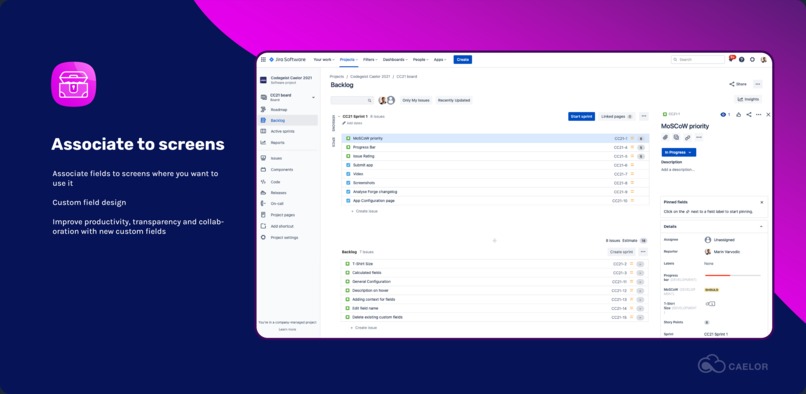The image size is (806, 394).
Task: Open the Insights button
Action: (748, 99)
